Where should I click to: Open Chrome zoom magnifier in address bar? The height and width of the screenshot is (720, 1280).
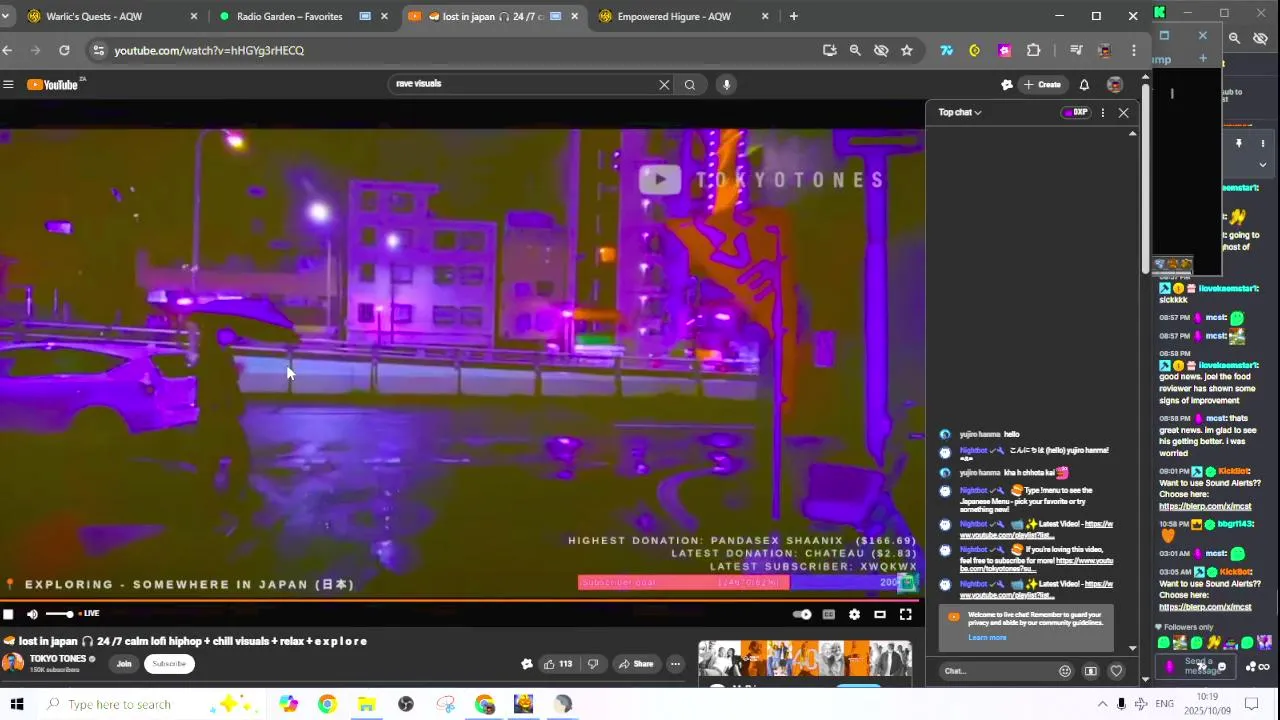coord(855,50)
